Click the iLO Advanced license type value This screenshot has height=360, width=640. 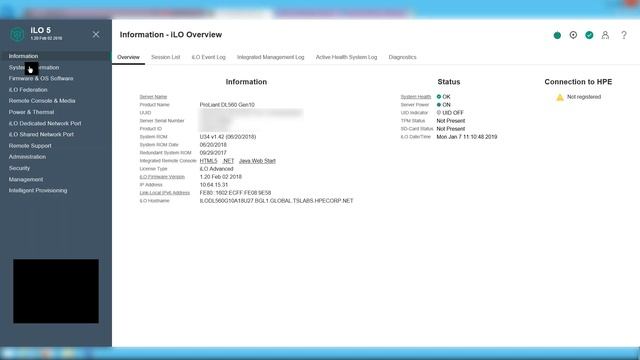[216, 169]
